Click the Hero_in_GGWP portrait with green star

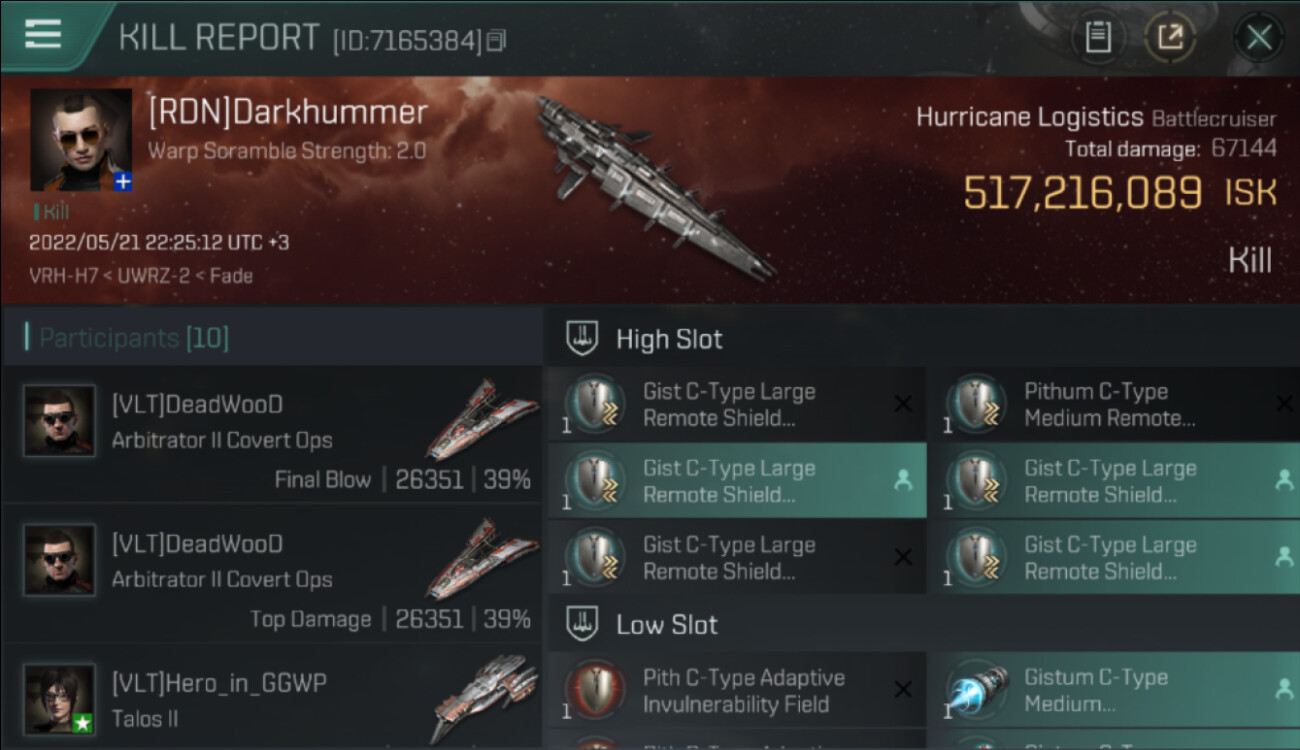click(60, 700)
